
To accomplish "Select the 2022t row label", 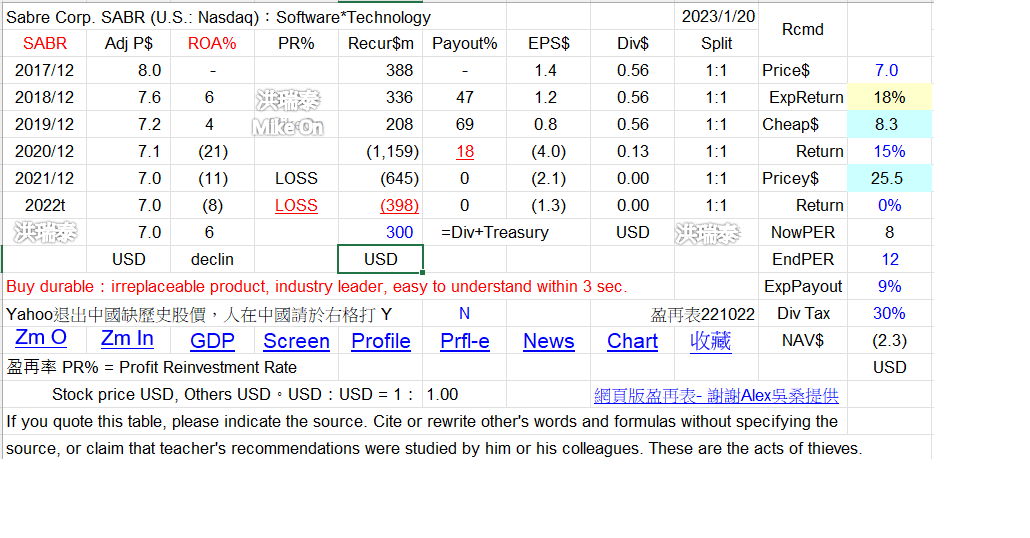I will point(45,206).
